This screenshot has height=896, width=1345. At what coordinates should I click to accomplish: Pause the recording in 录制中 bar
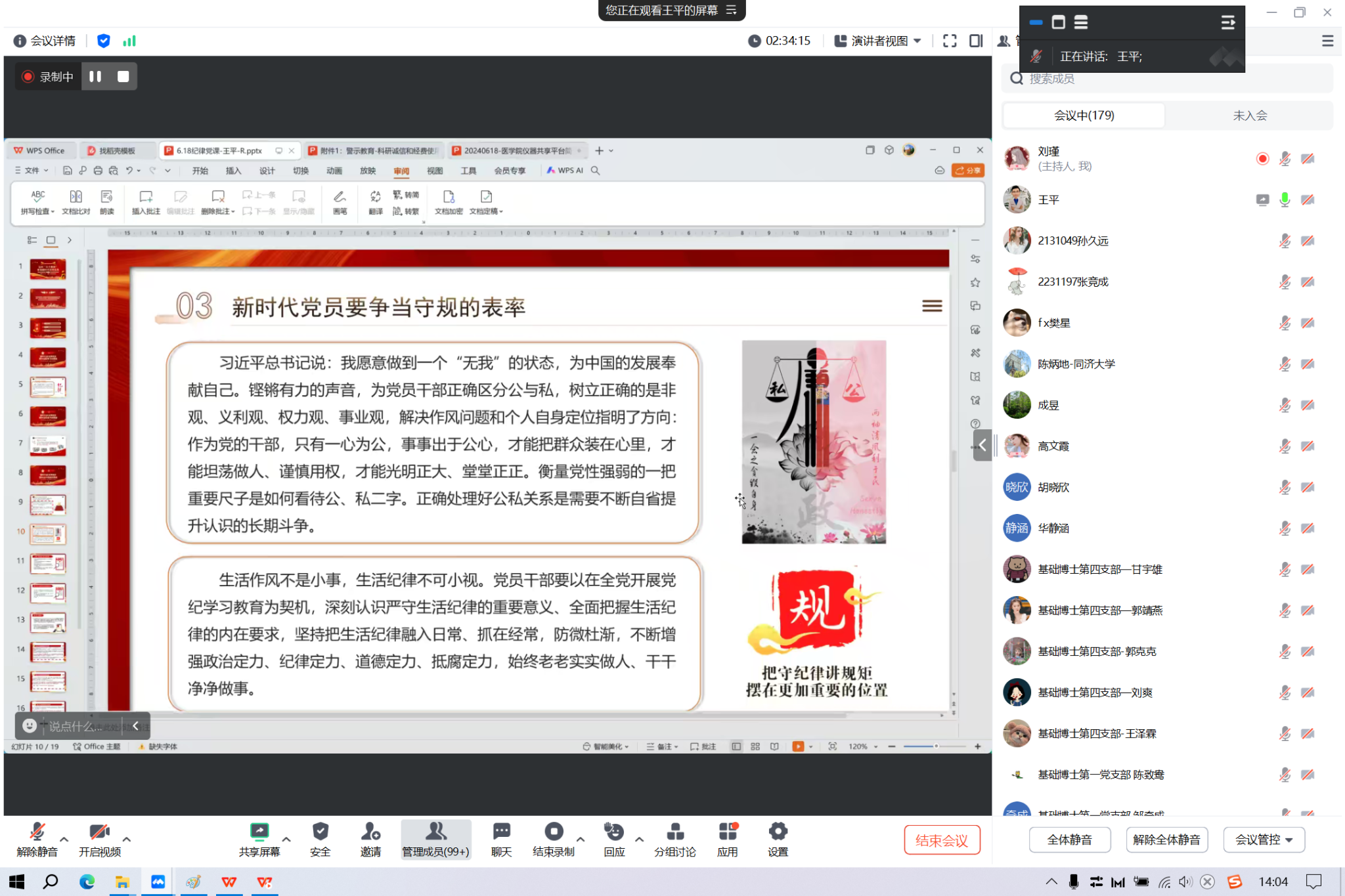[95, 76]
